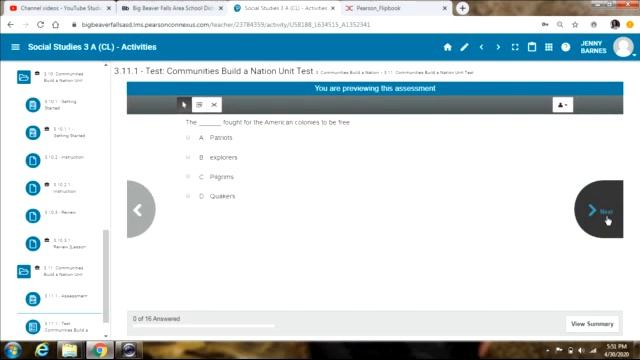
Task: Open File Explorer from taskbar
Action: (69, 350)
